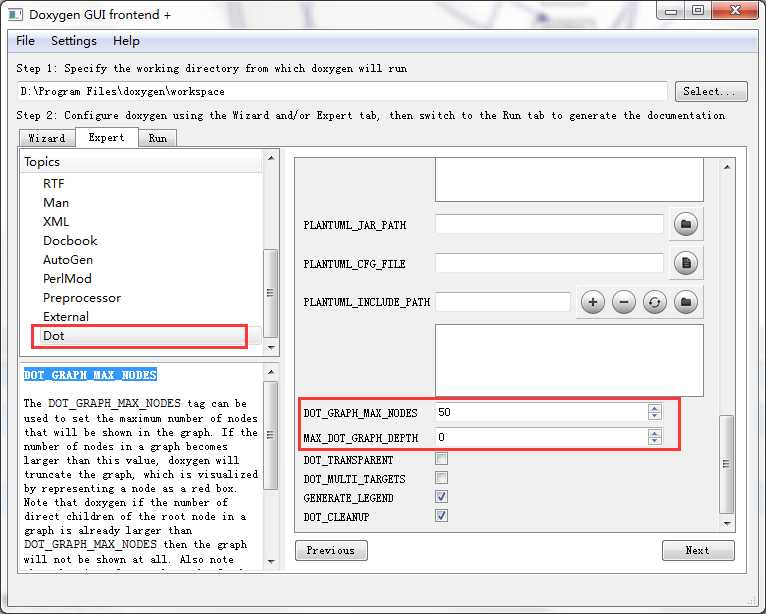Uncheck GENERATE_LEGEND option
This screenshot has height=614, width=766.
coord(441,497)
